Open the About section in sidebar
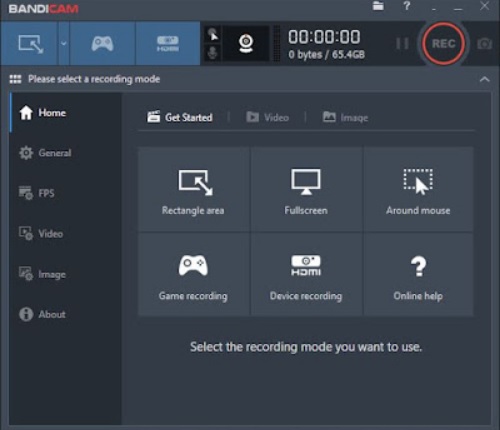Image resolution: width=500 pixels, height=430 pixels. (x=66, y=314)
